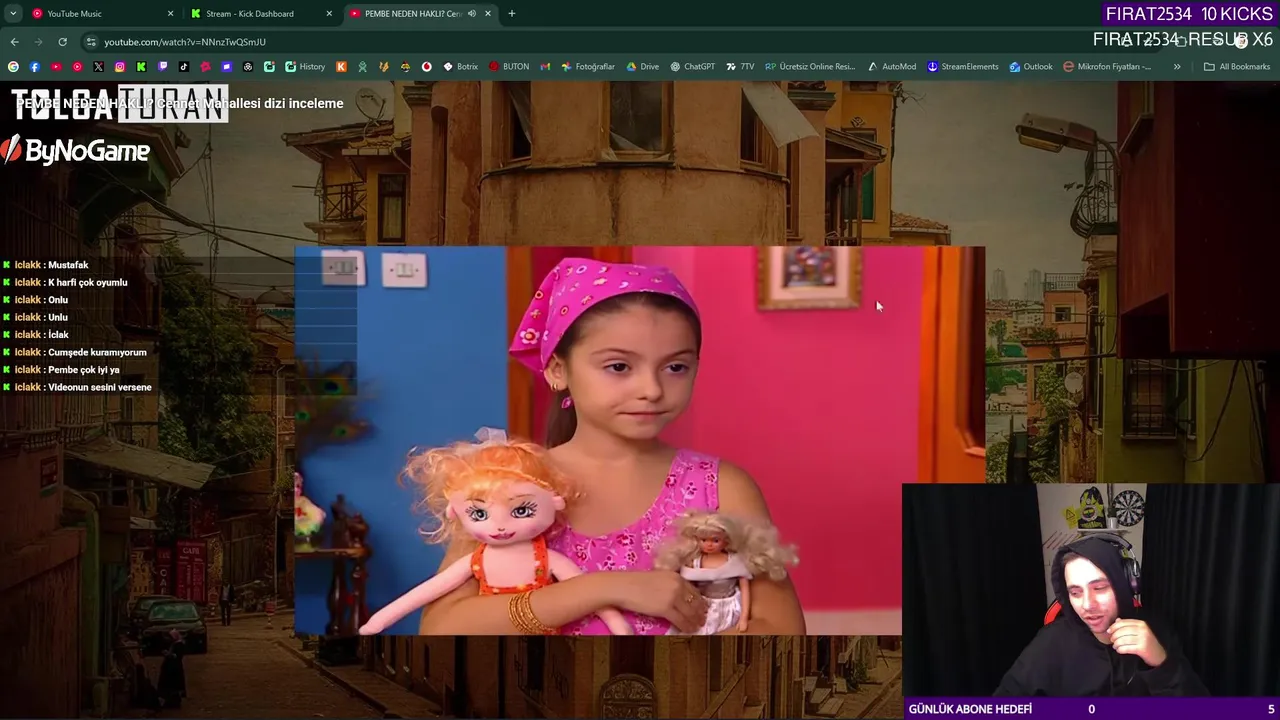Click the 'Pembe çok iyi ya' chat message
The width and height of the screenshot is (1280, 720).
[x=83, y=370]
